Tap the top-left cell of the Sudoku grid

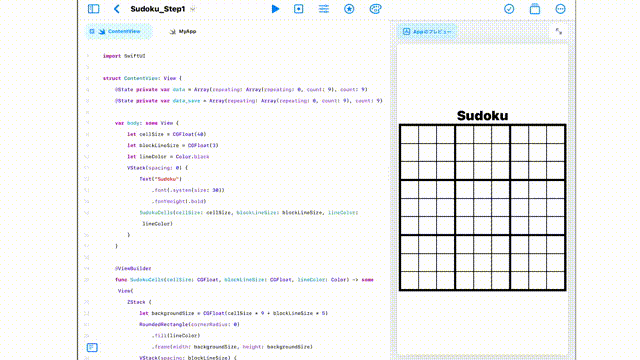[409, 134]
